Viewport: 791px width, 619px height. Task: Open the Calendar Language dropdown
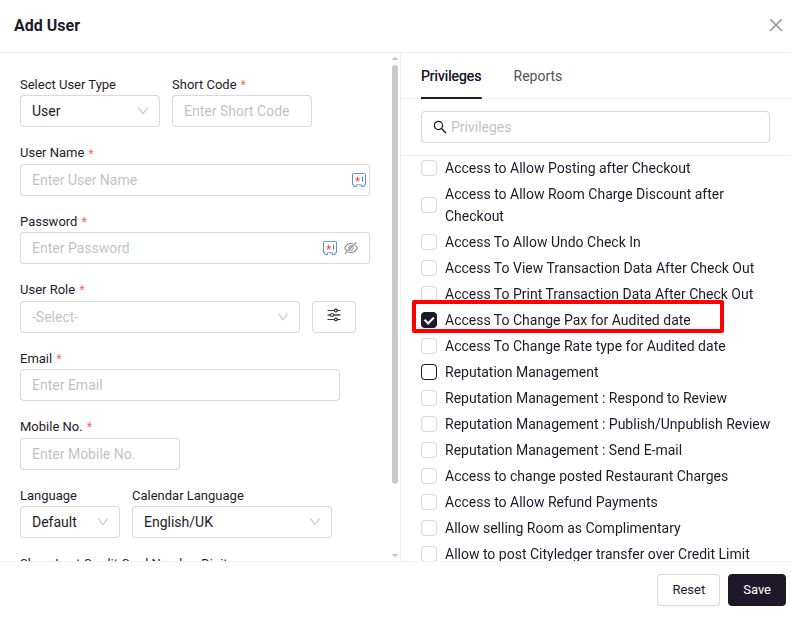click(x=232, y=522)
